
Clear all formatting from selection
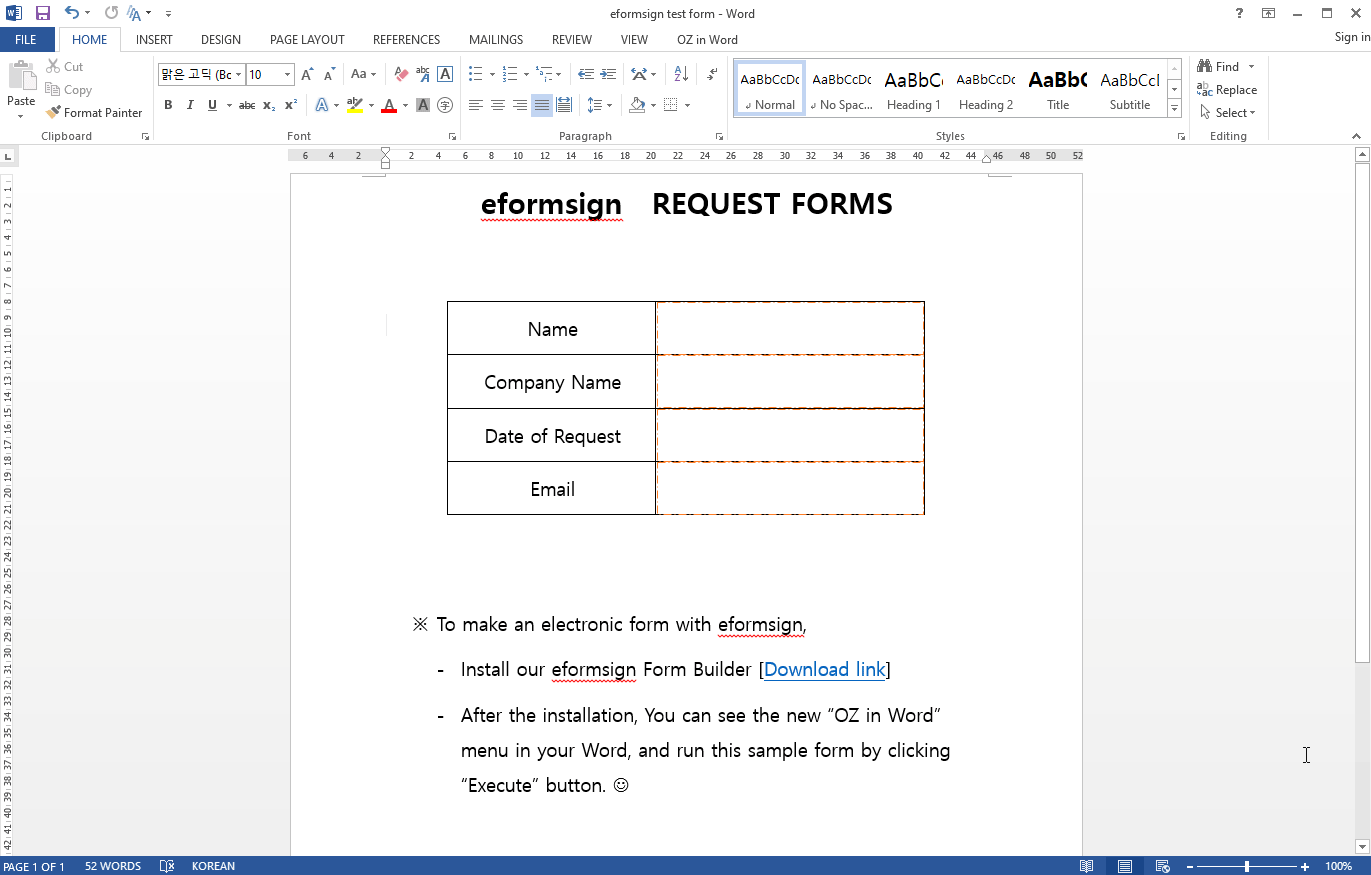401,75
